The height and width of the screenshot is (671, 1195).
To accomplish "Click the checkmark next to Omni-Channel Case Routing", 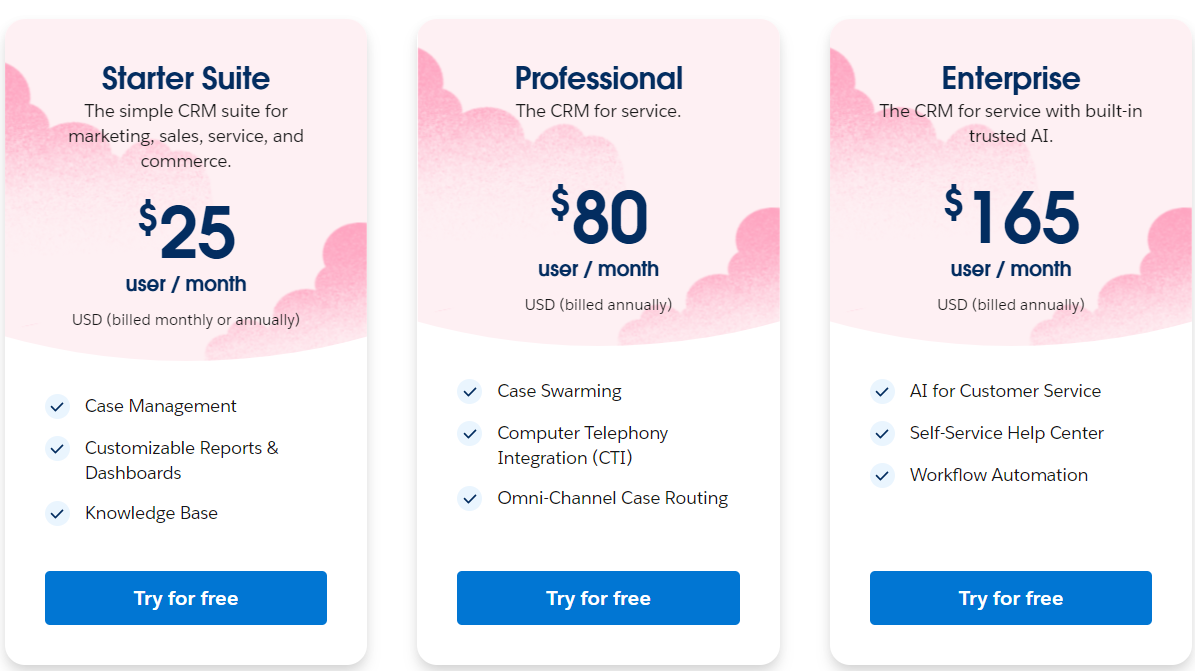I will (469, 499).
